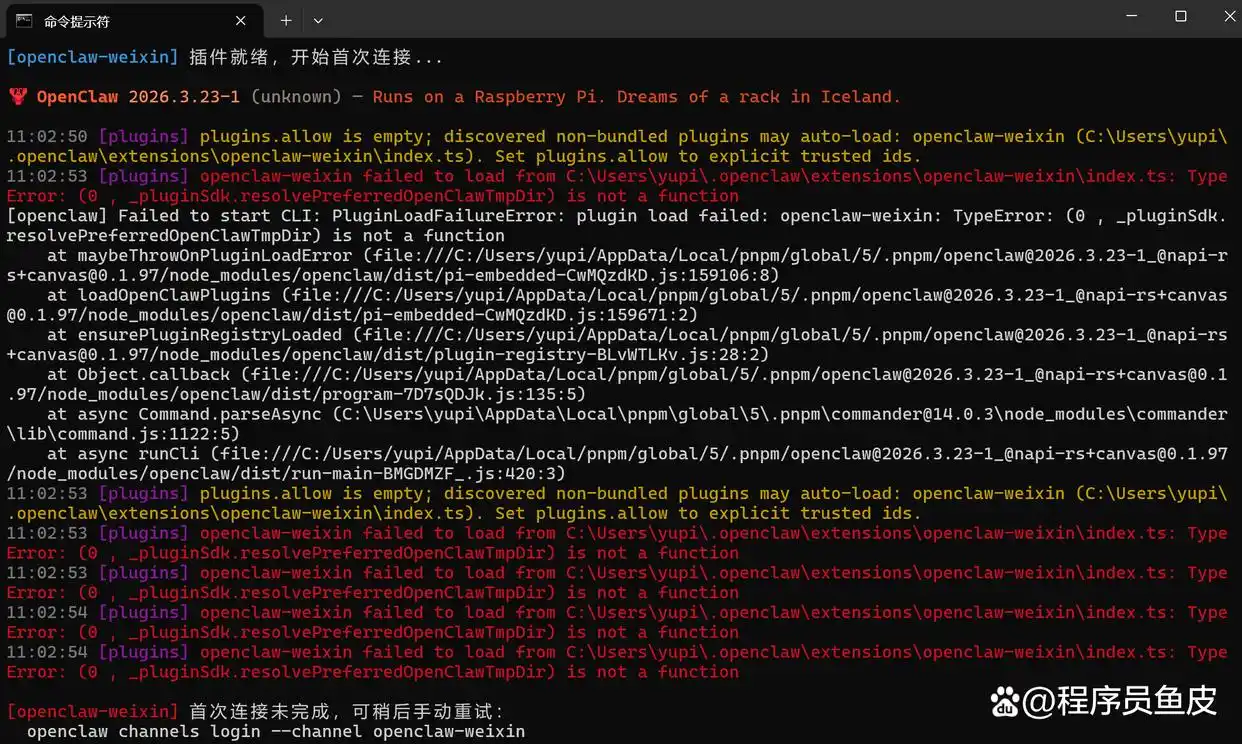Click the Restore Down window control
1242x744 pixels.
(x=1179, y=16)
